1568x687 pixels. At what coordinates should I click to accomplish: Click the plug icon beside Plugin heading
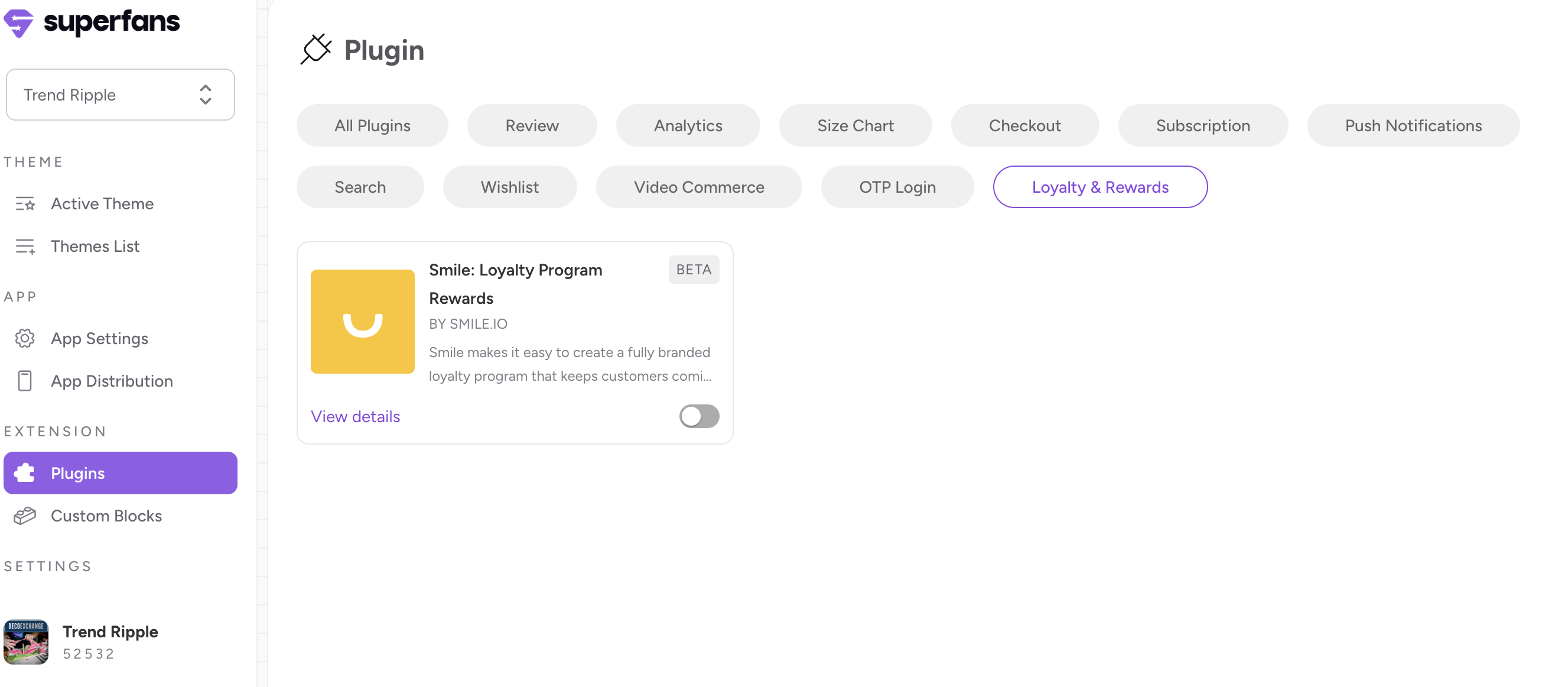click(x=316, y=49)
